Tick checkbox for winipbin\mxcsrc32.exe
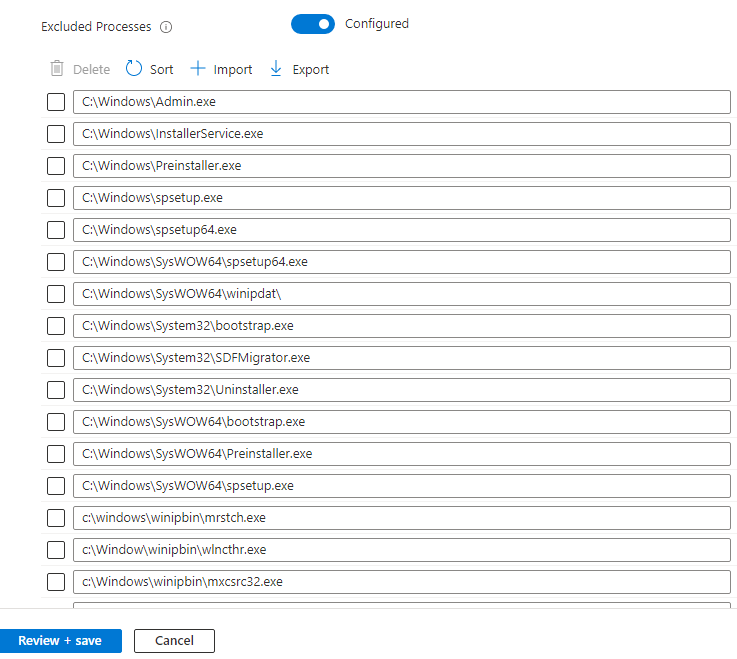Screen dimensions: 737x659 point(56,581)
